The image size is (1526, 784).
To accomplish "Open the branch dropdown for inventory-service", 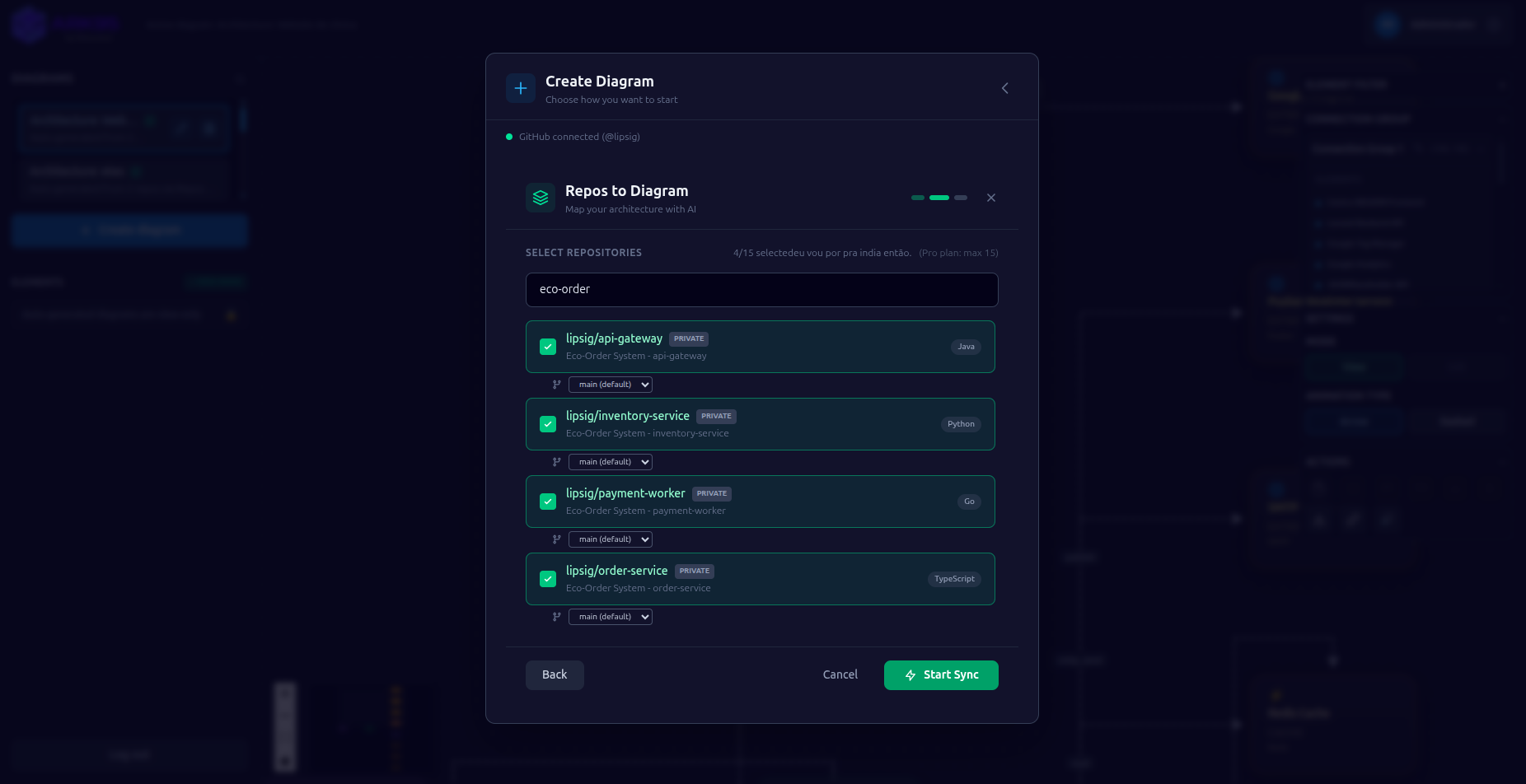I will [x=610, y=461].
